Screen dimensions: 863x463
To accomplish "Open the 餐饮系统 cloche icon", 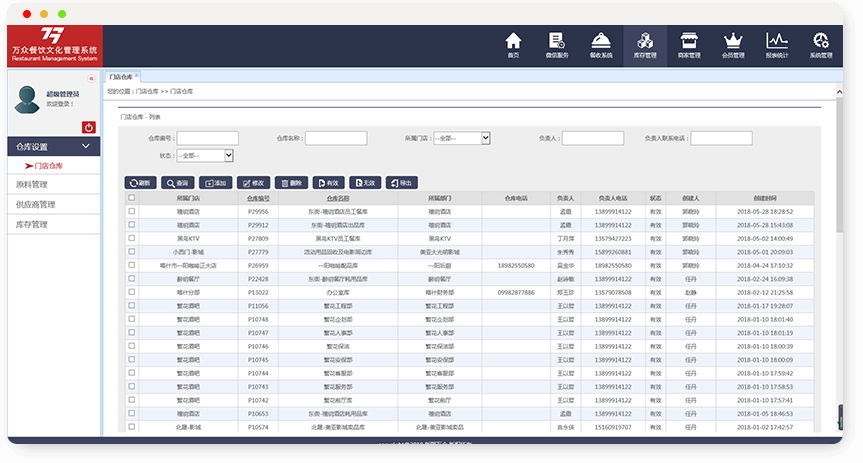I will 601,45.
